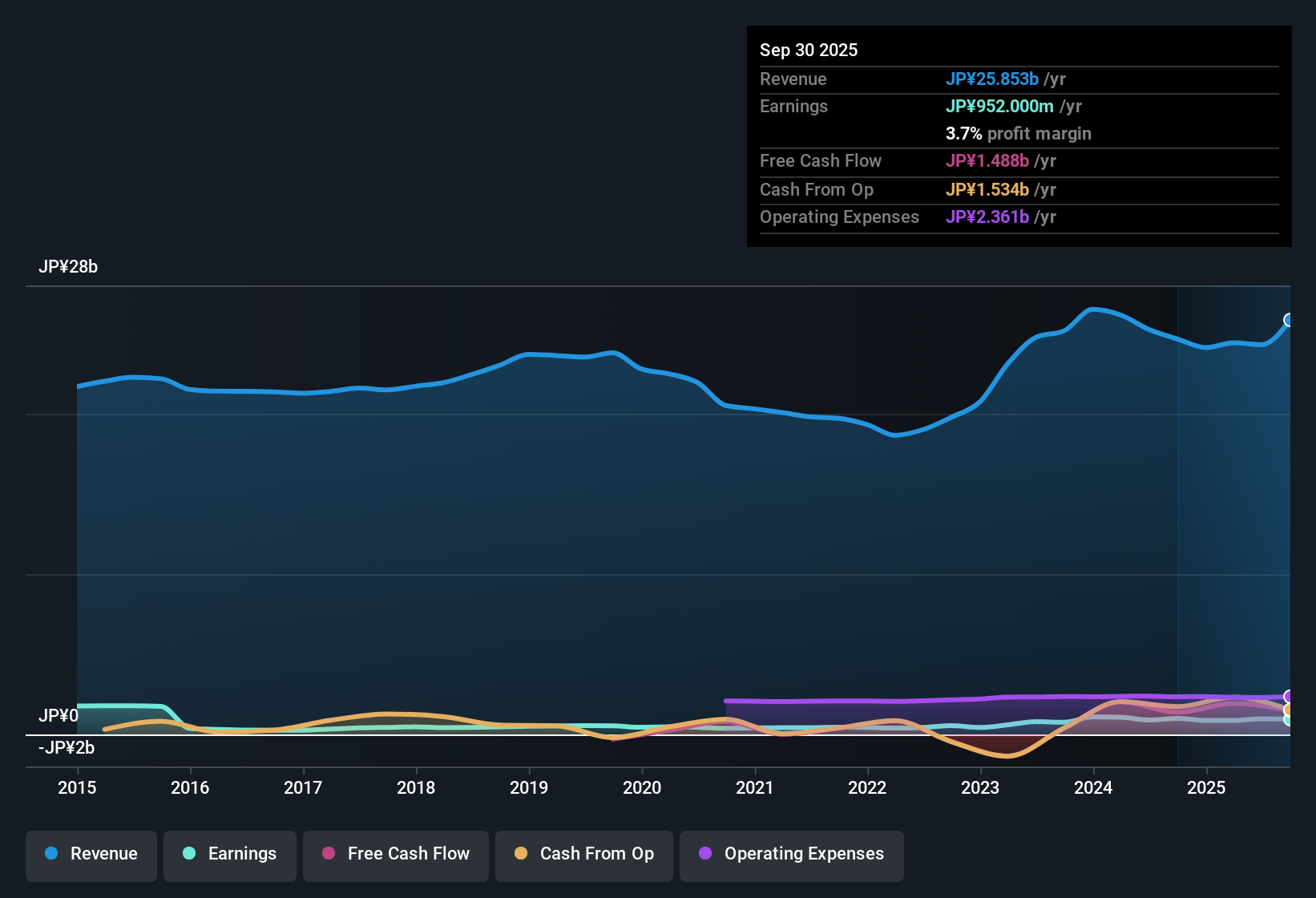Toggle the Revenue series visibility via legend
Image resolution: width=1316 pixels, height=898 pixels.
click(91, 855)
